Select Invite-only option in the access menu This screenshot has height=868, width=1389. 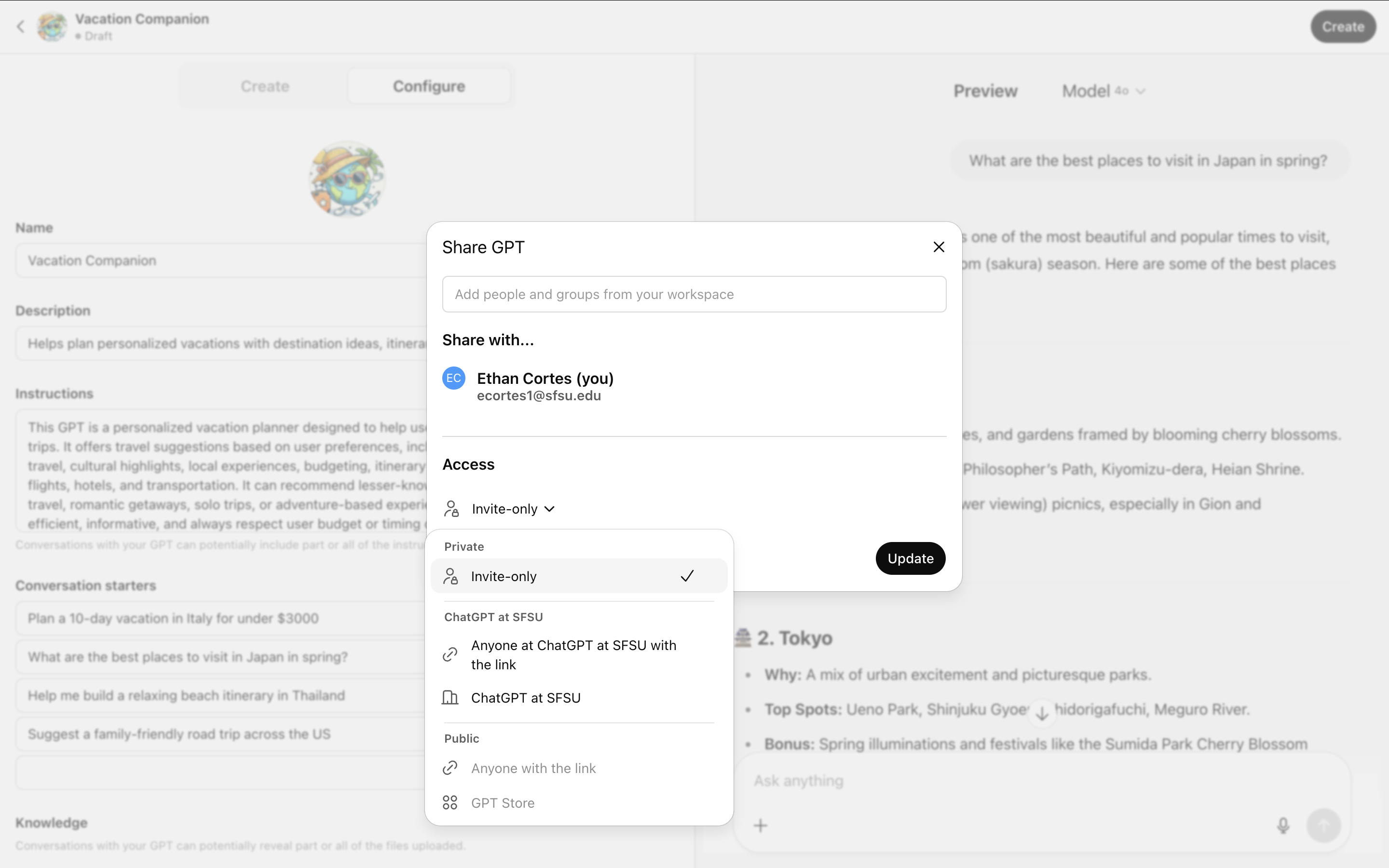click(579, 576)
